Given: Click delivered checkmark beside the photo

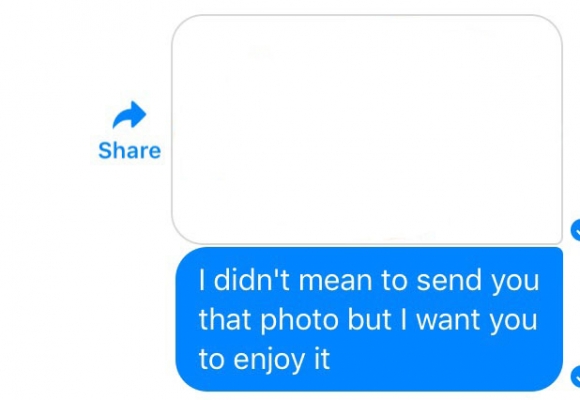Looking at the screenshot, I should (x=576, y=230).
